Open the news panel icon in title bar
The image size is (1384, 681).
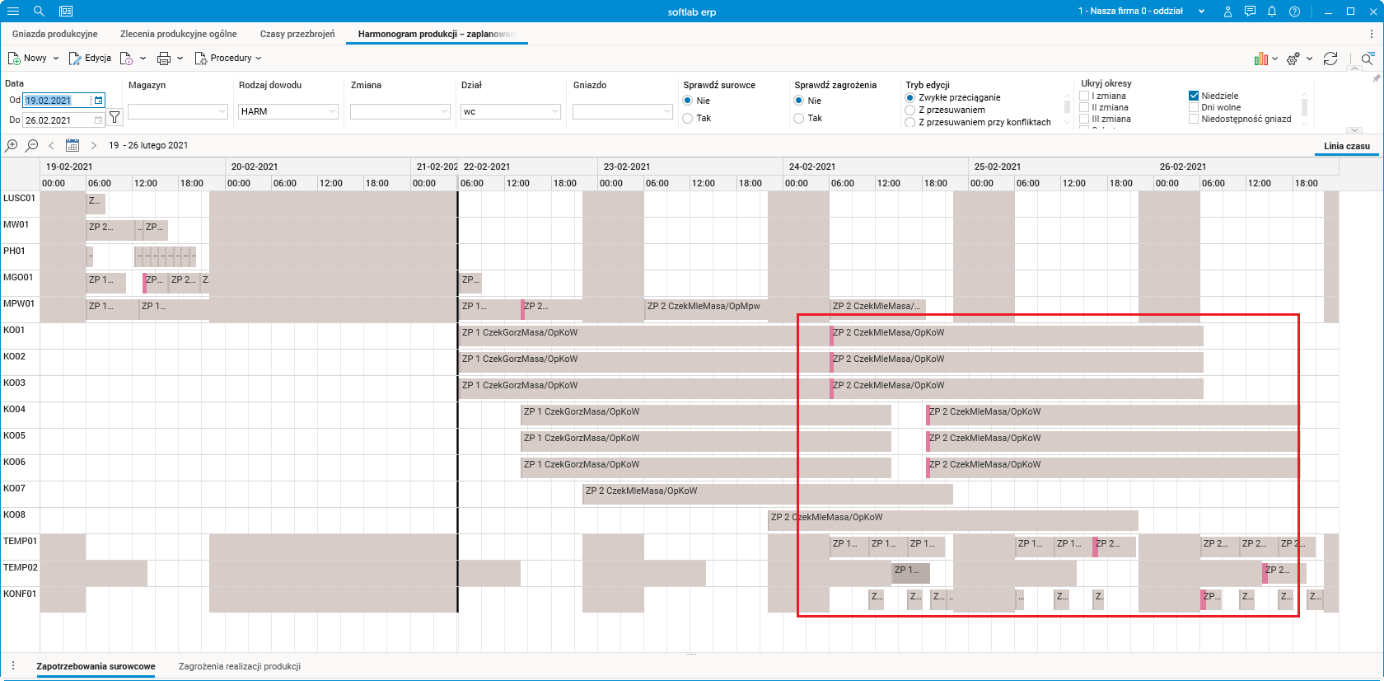coord(66,10)
